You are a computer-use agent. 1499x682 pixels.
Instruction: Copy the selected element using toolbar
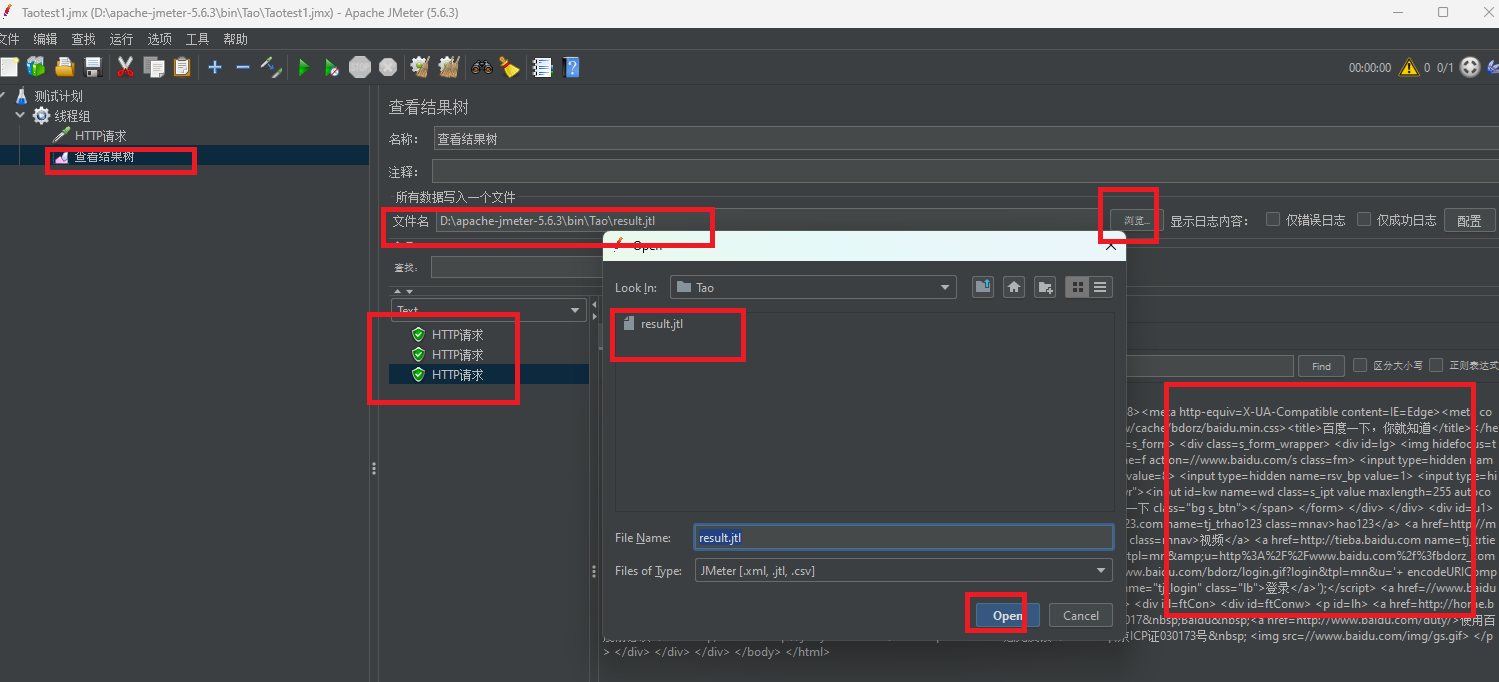[x=154, y=67]
